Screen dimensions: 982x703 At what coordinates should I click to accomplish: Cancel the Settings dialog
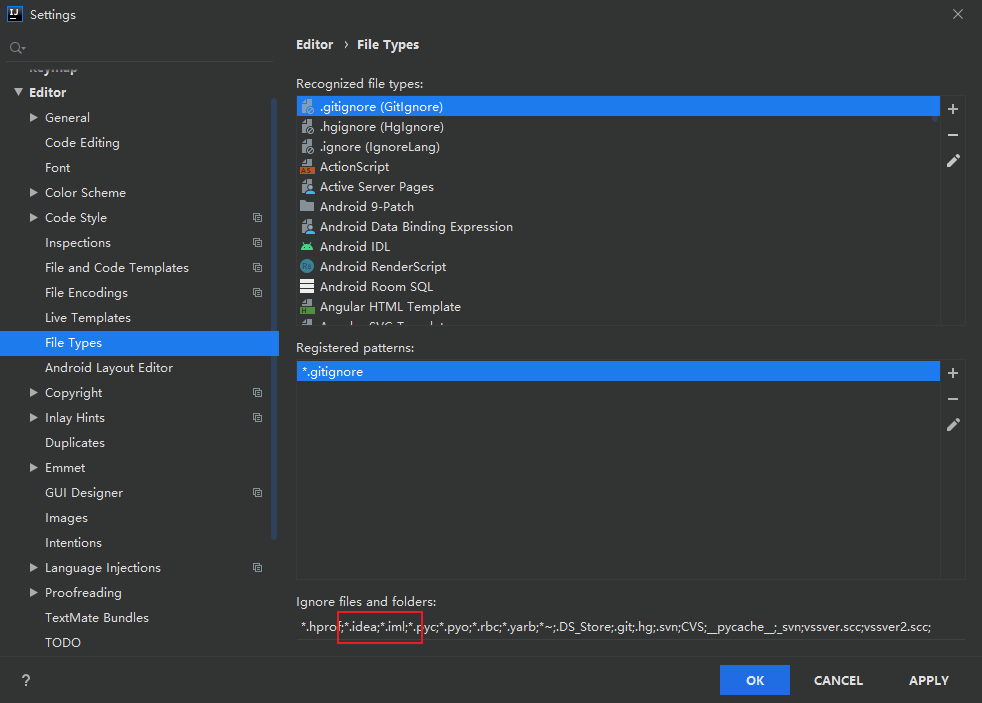tap(838, 680)
